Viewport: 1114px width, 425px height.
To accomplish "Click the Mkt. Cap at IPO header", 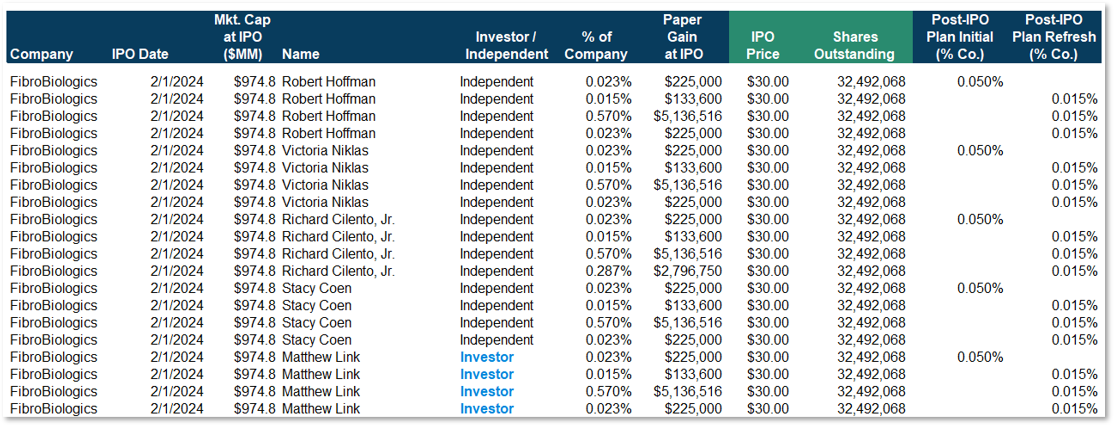I will click(x=241, y=37).
